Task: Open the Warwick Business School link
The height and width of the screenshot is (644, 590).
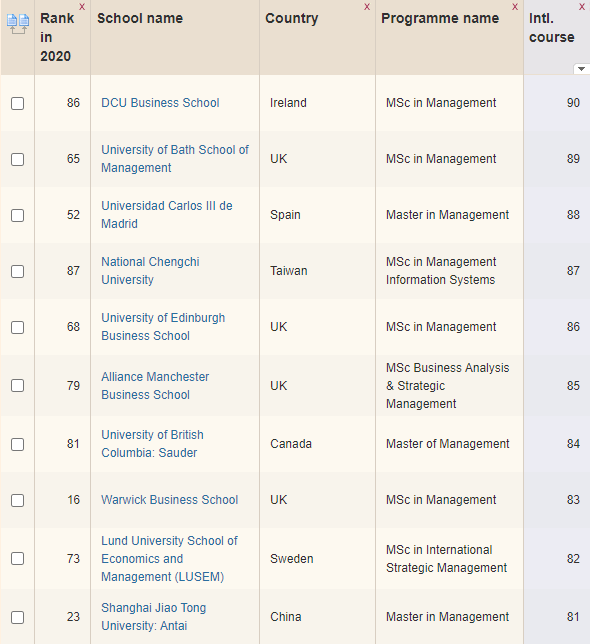Action: (x=170, y=499)
